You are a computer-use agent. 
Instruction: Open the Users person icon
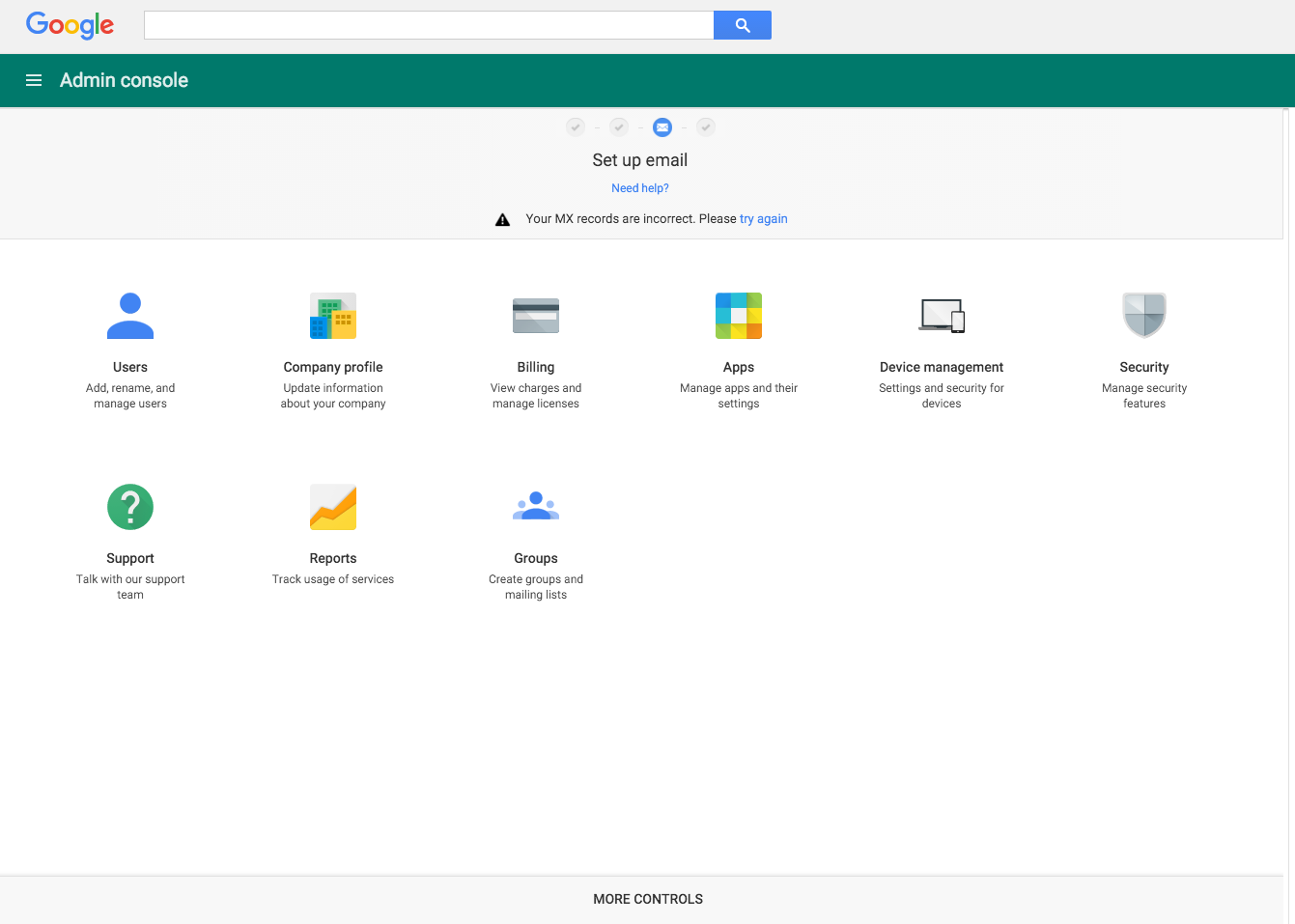click(130, 316)
